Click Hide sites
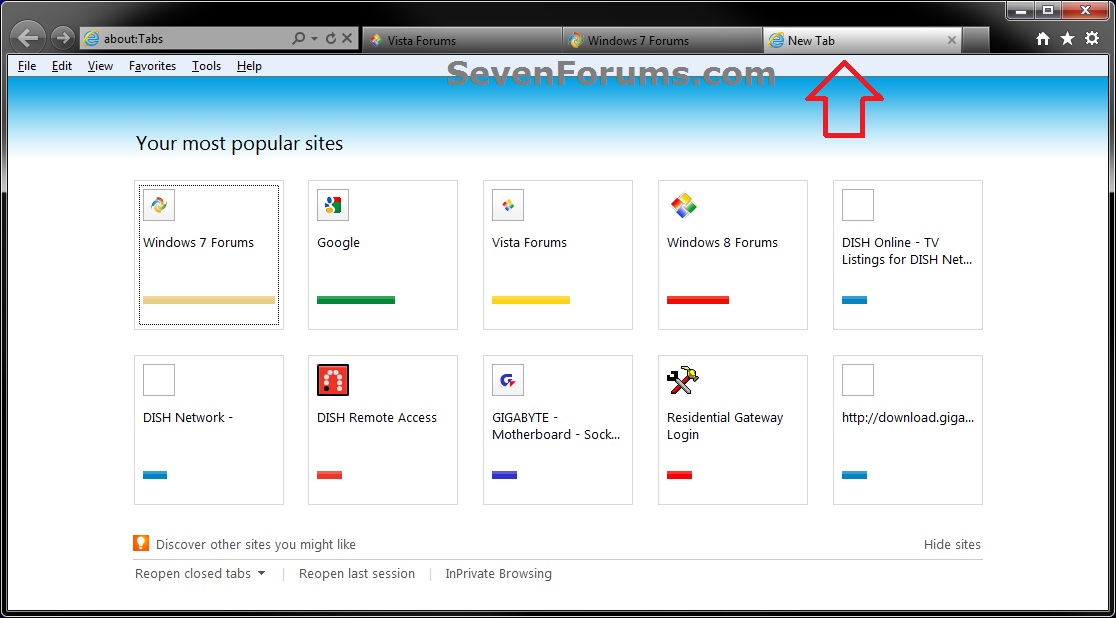 952,545
